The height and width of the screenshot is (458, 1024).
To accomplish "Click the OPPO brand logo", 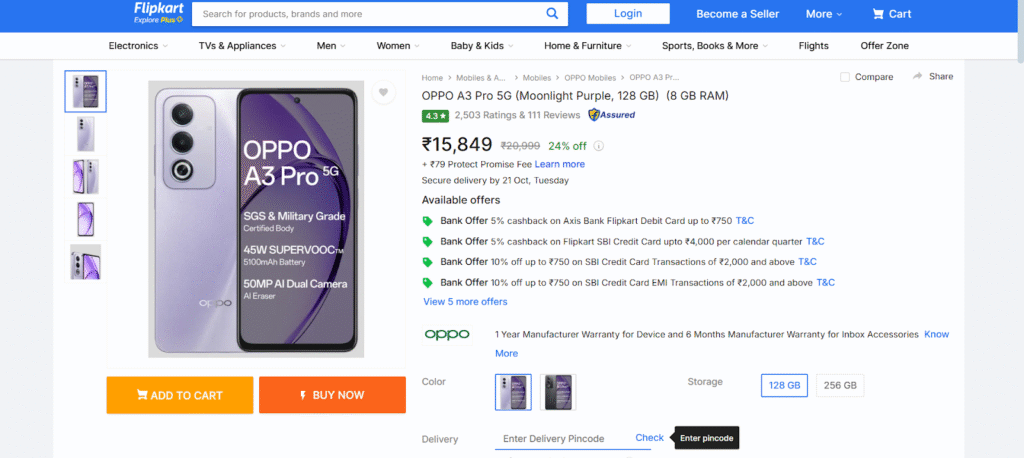I will tap(447, 335).
